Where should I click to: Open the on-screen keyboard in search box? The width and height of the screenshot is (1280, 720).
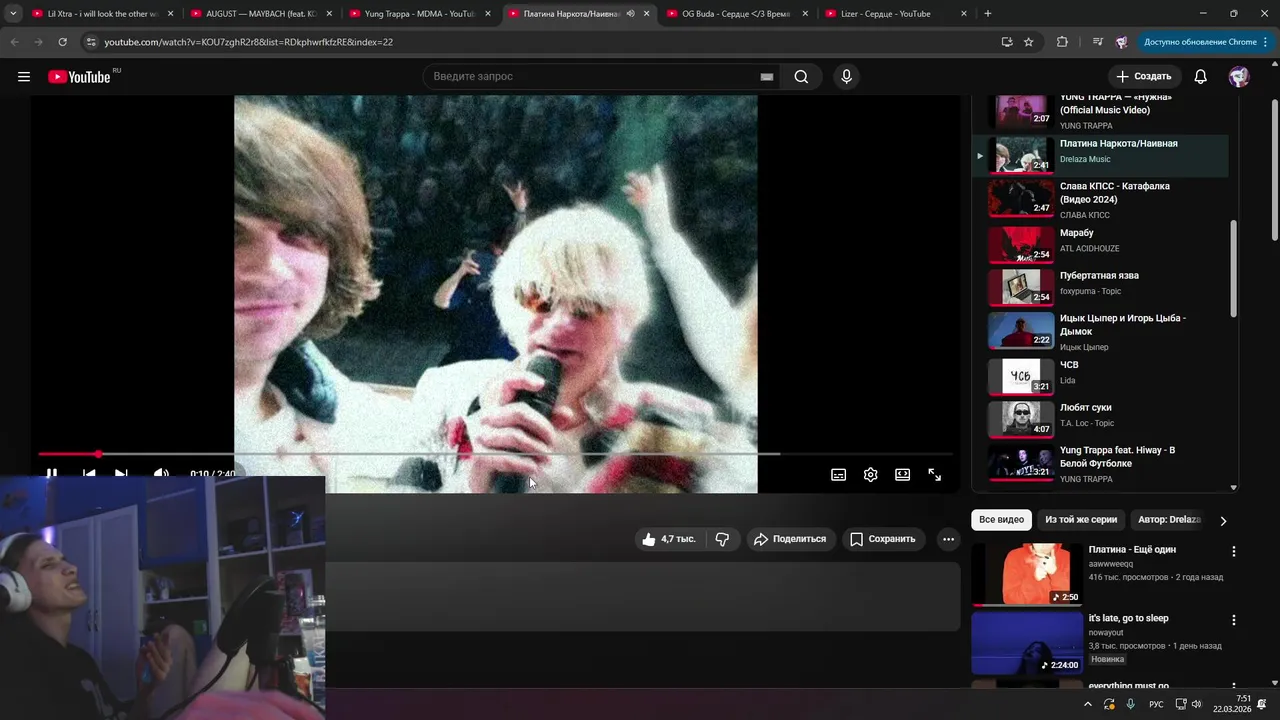tap(767, 77)
